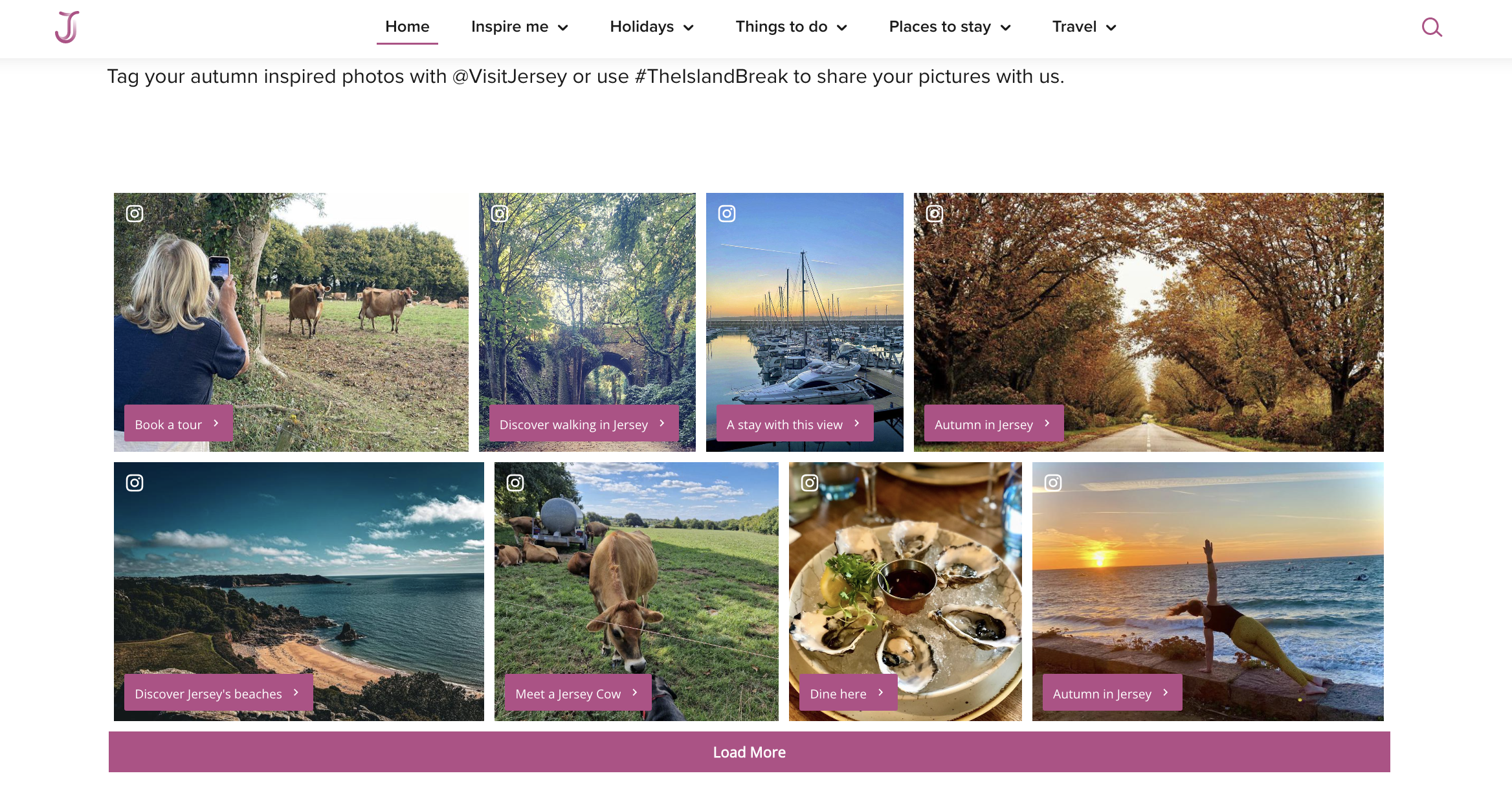Open the Things to do dropdown
Screen dimensions: 1512x791
pyautogui.click(x=791, y=27)
